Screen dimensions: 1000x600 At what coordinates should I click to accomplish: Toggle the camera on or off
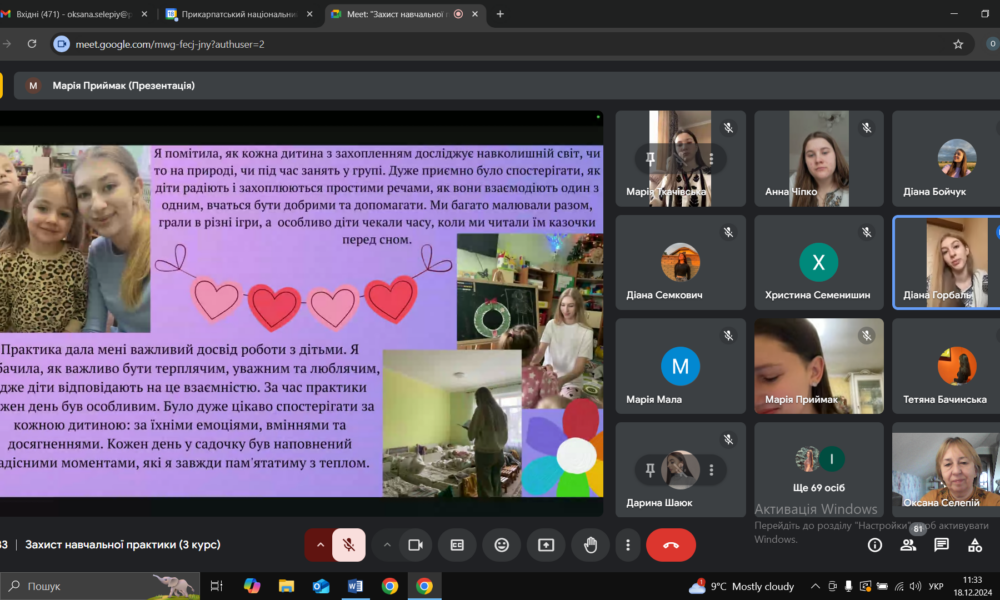[415, 545]
